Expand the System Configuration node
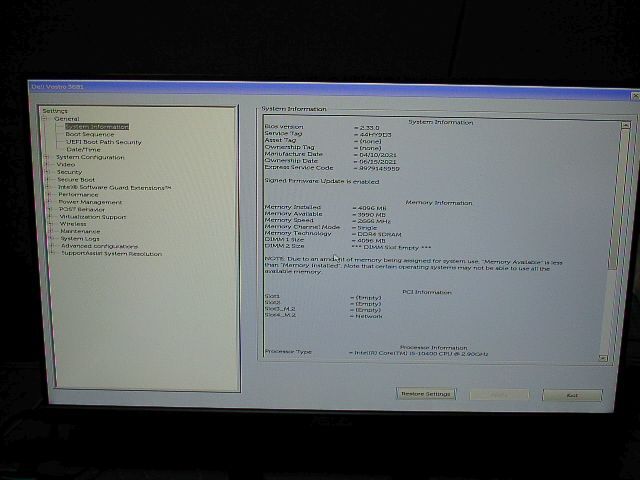The width and height of the screenshot is (640, 480). coord(46,157)
